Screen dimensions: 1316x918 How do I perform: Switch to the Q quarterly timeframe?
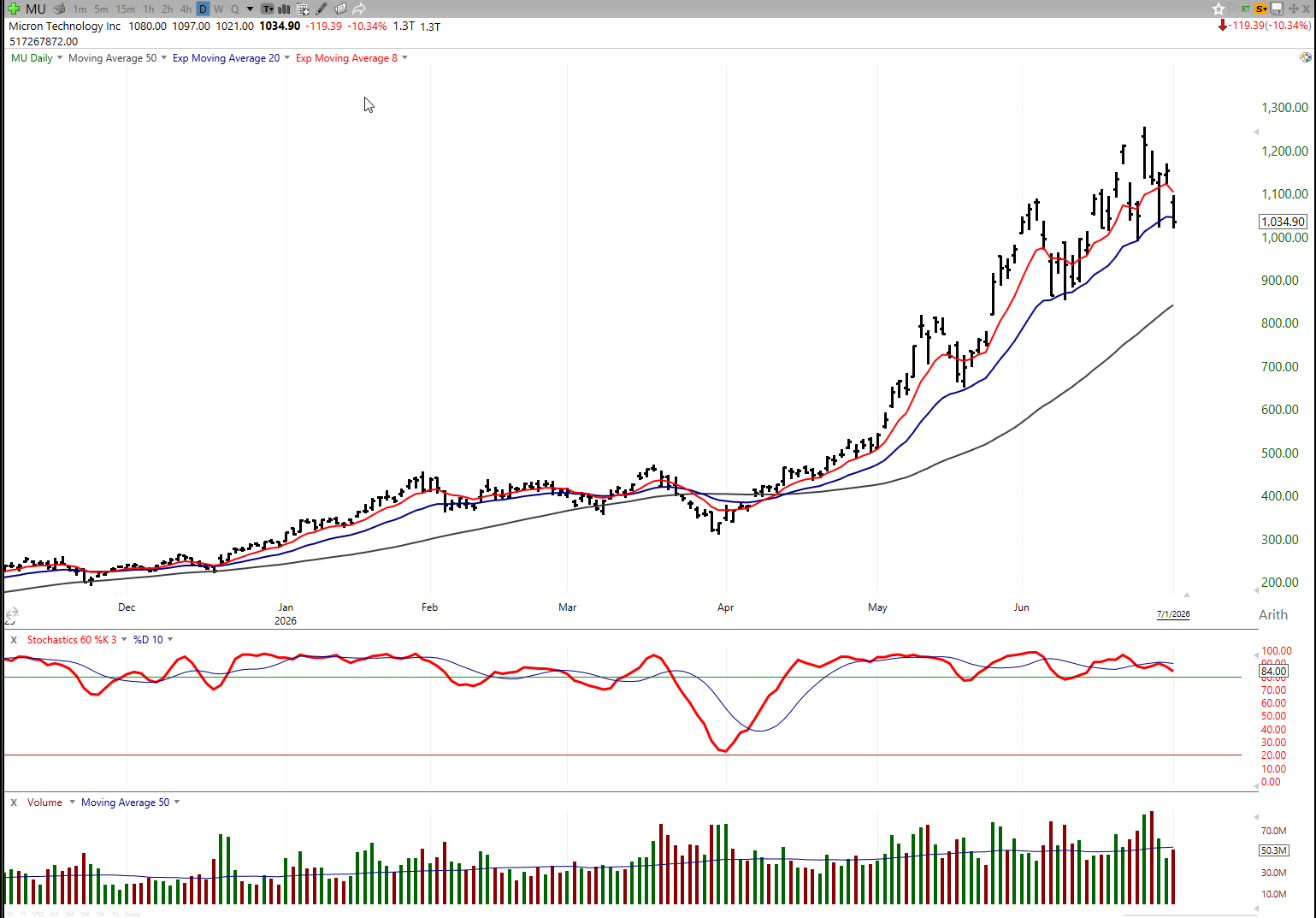235,9
